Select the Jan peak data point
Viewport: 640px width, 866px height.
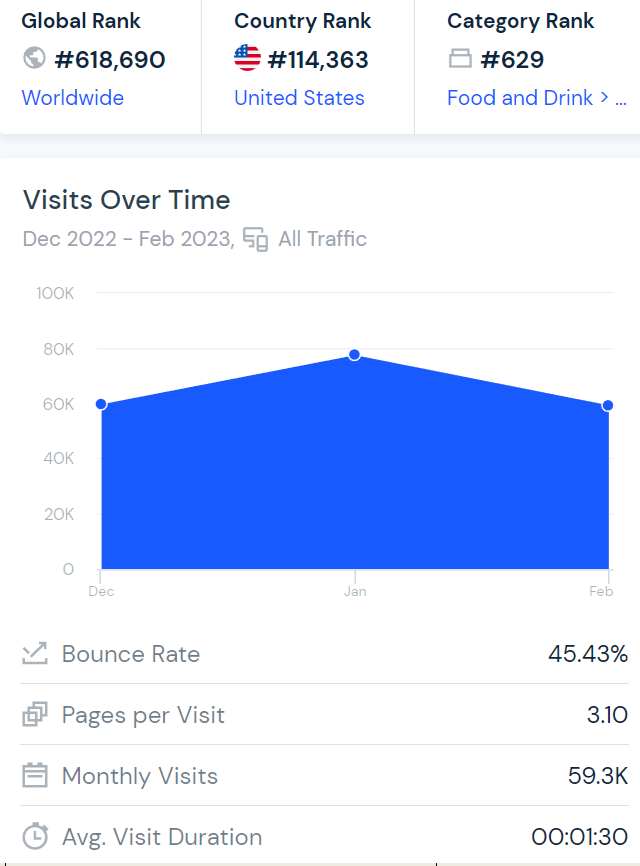354,355
